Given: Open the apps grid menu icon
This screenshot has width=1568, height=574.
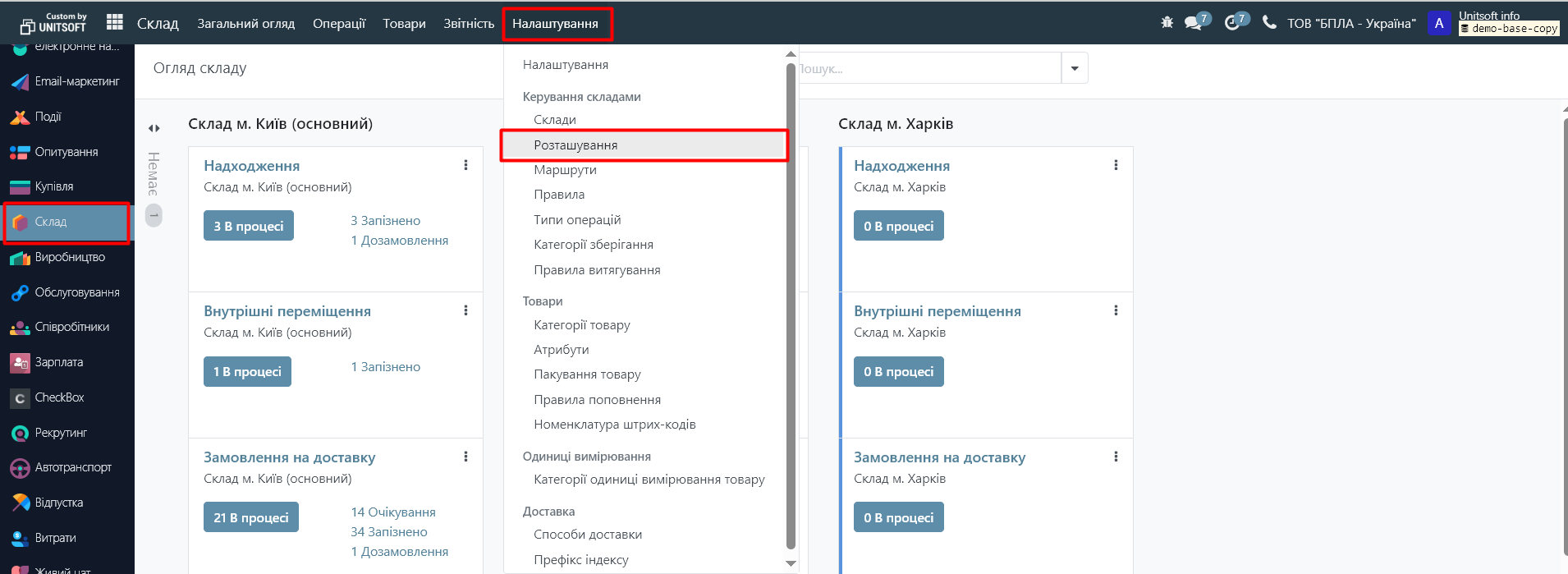Looking at the screenshot, I should pos(115,23).
